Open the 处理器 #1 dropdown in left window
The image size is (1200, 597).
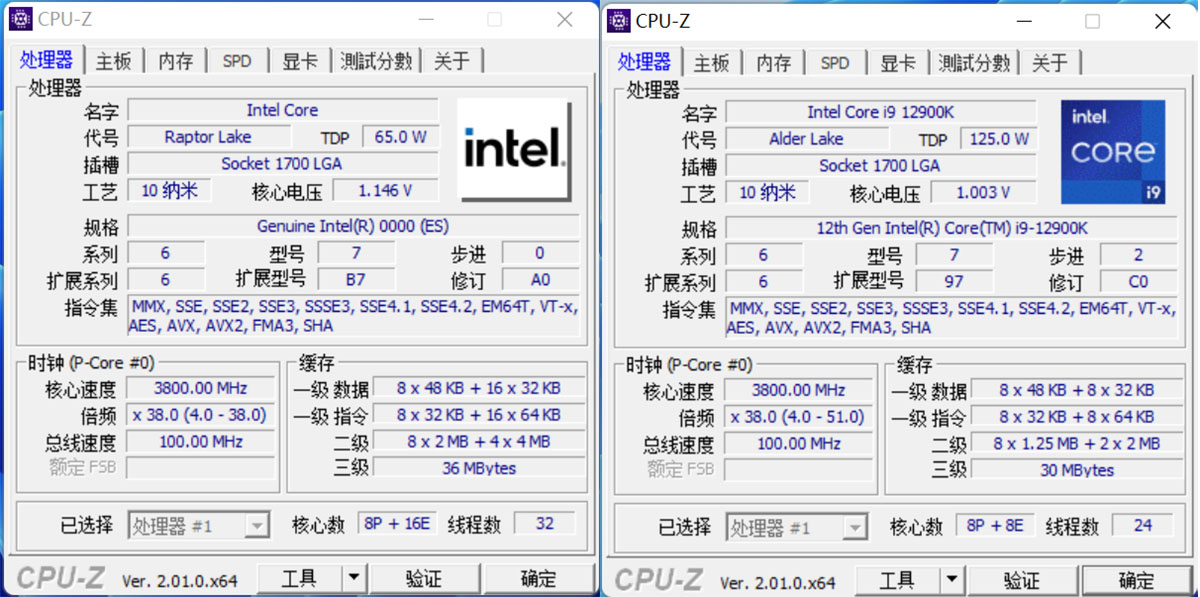pyautogui.click(x=257, y=525)
